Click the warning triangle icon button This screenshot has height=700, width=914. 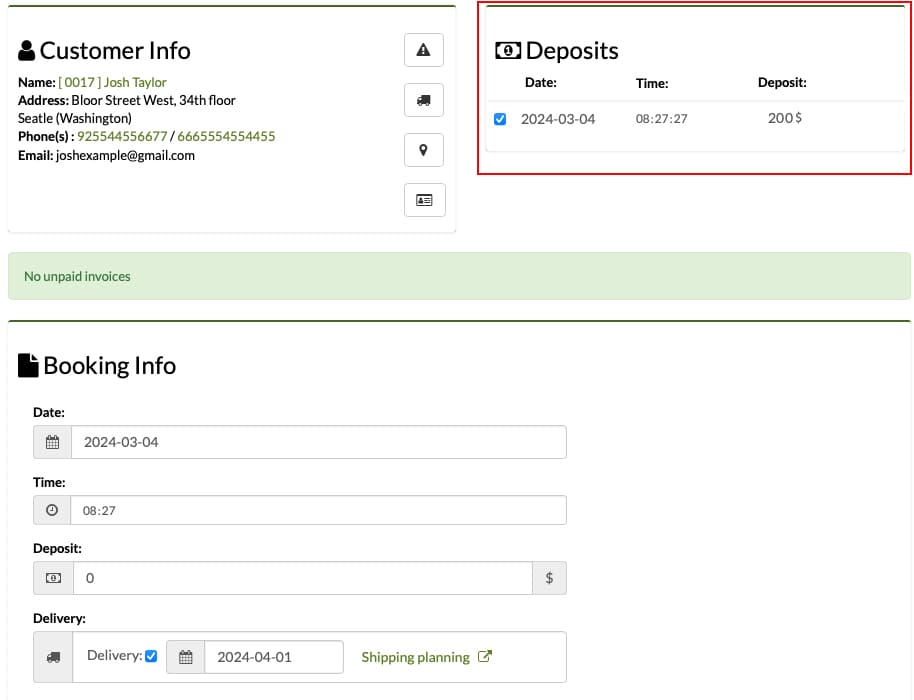424,50
